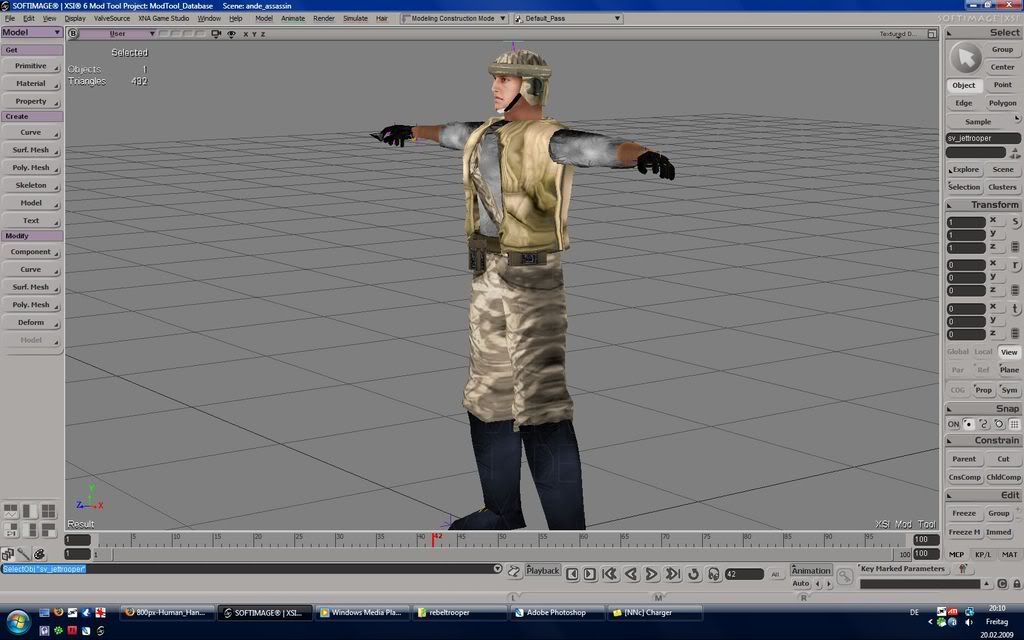
Task: Open the ValveSource menu
Action: point(112,18)
